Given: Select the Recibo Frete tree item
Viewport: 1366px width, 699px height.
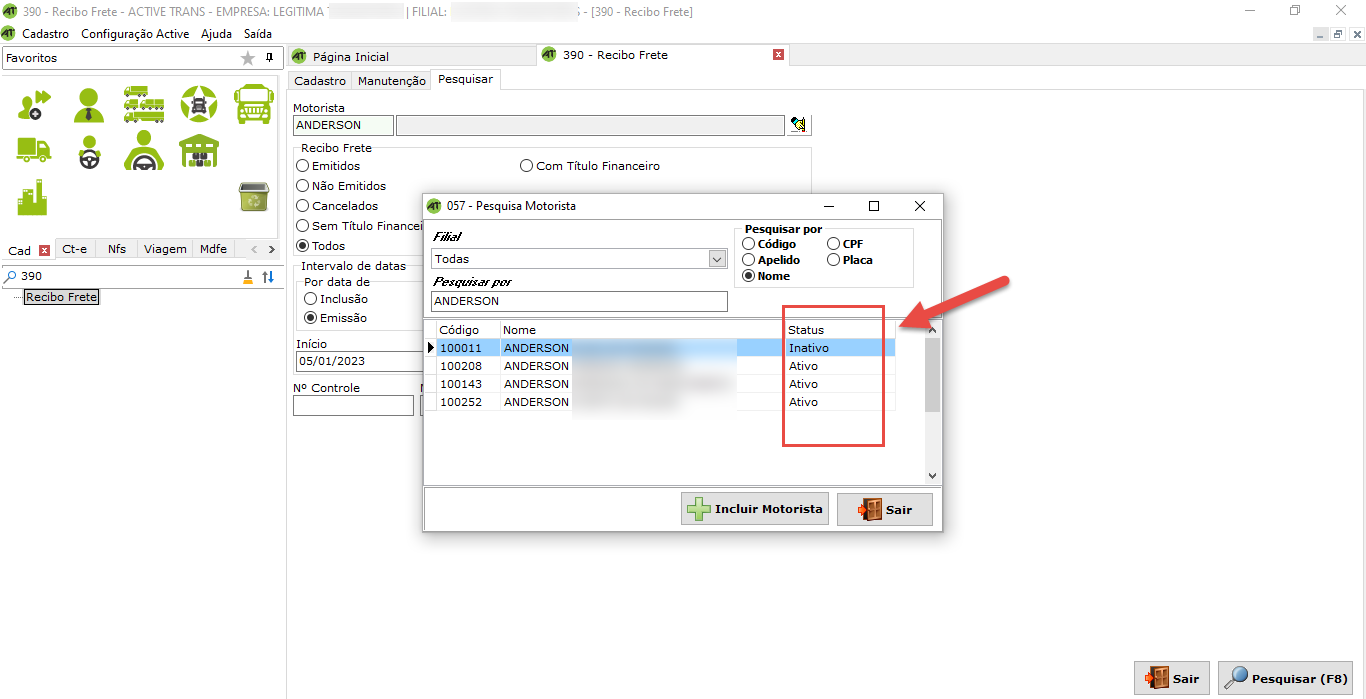Looking at the screenshot, I should 62,297.
